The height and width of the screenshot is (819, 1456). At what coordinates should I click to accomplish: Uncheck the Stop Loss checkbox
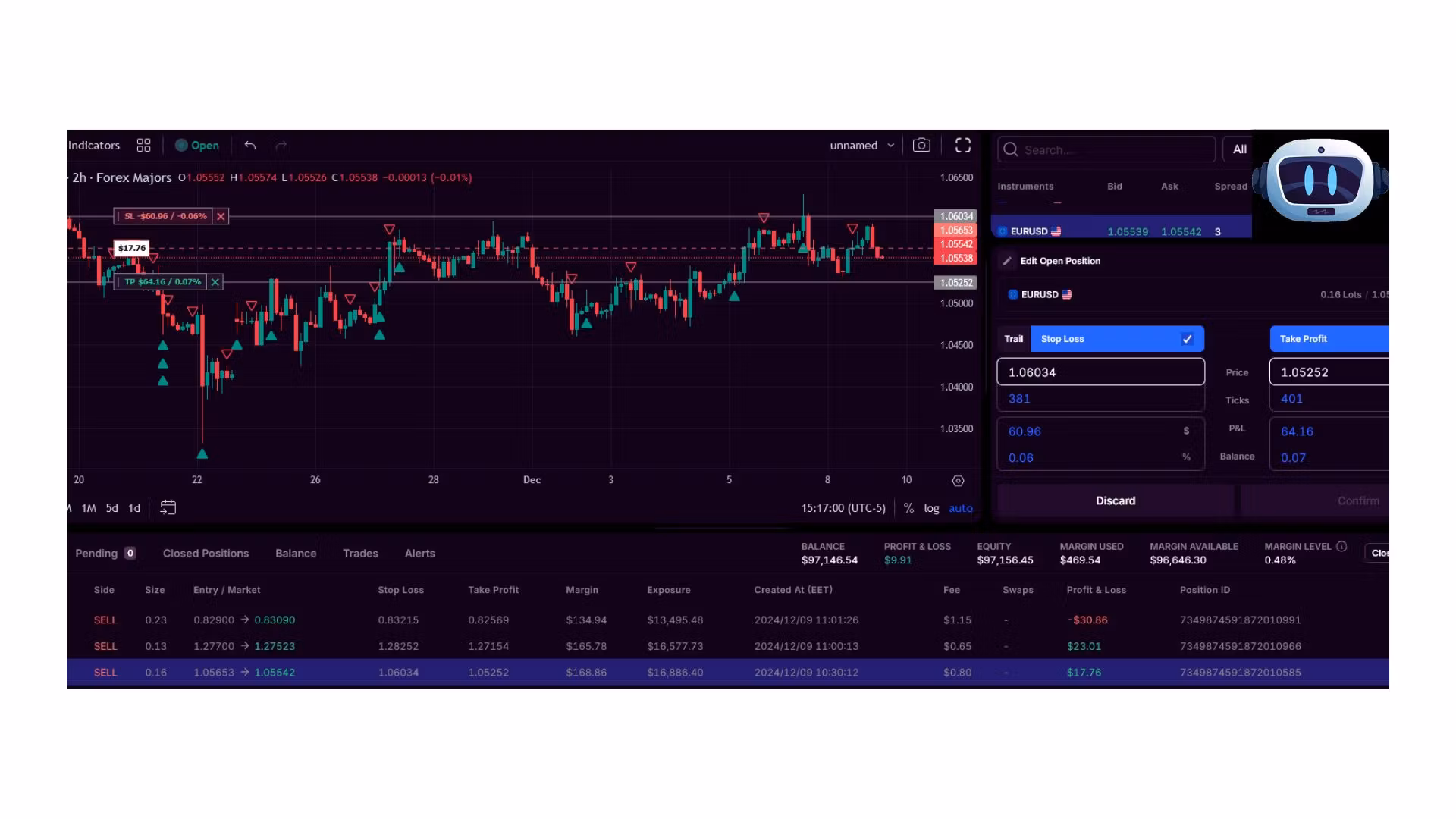coord(1188,339)
